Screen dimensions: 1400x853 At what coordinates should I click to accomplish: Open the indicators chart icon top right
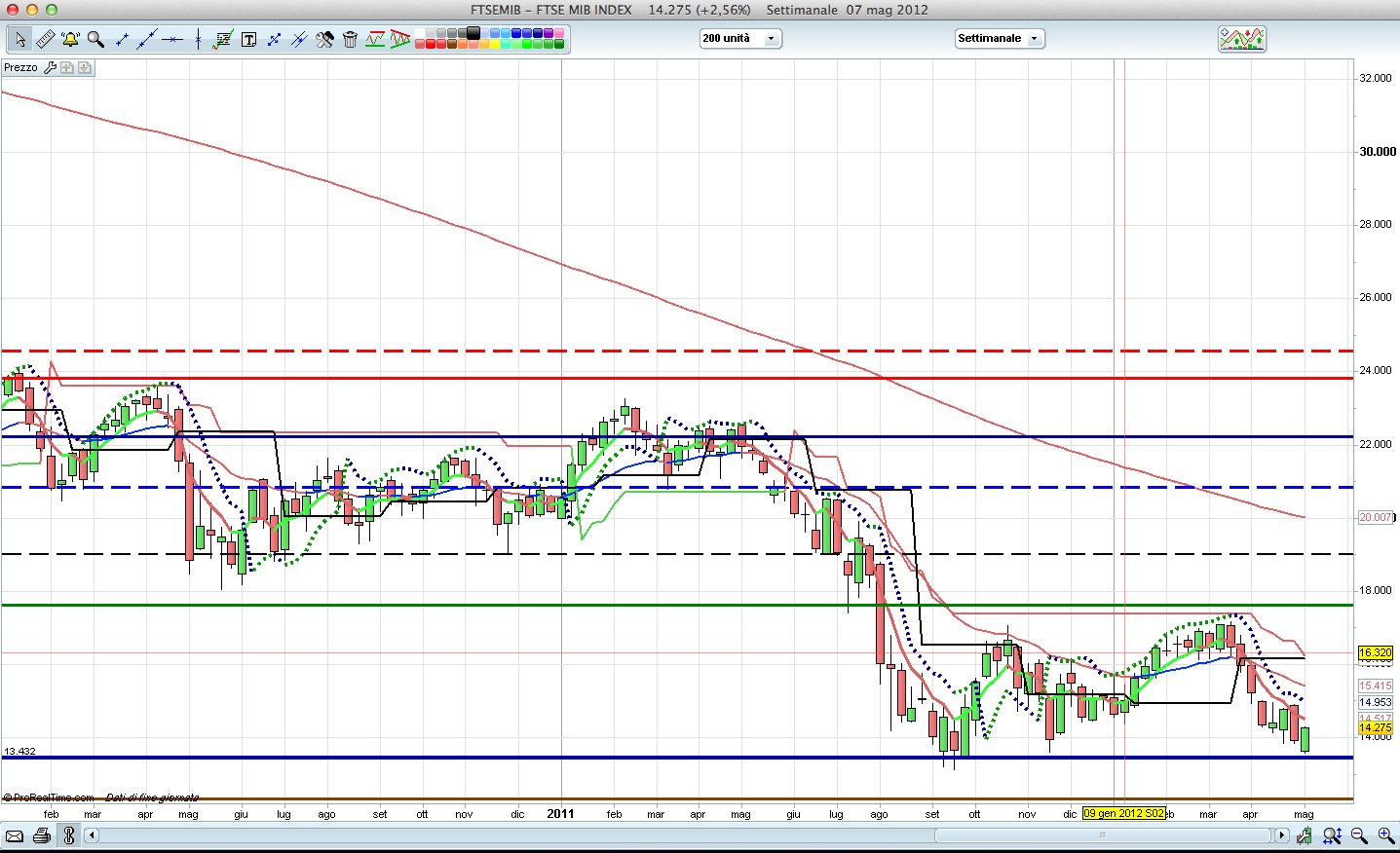[1242, 39]
